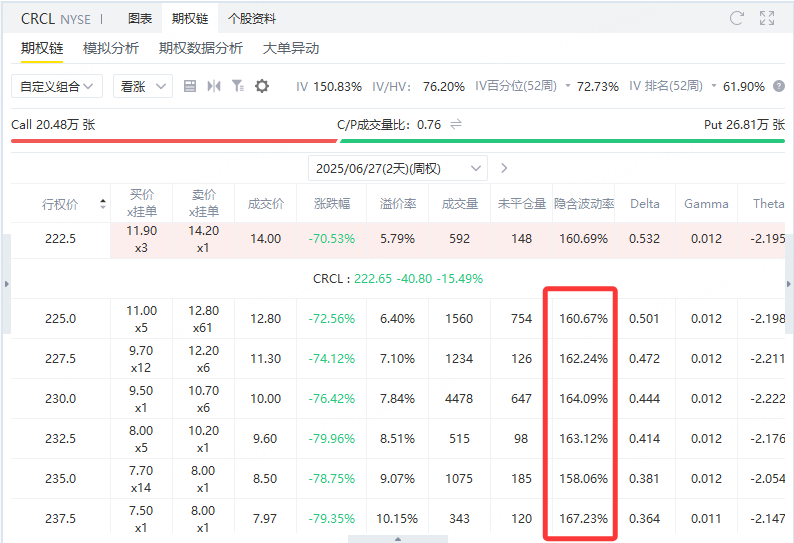Expand the left side panel arrow
This screenshot has height=543, width=794.
coord(7,284)
